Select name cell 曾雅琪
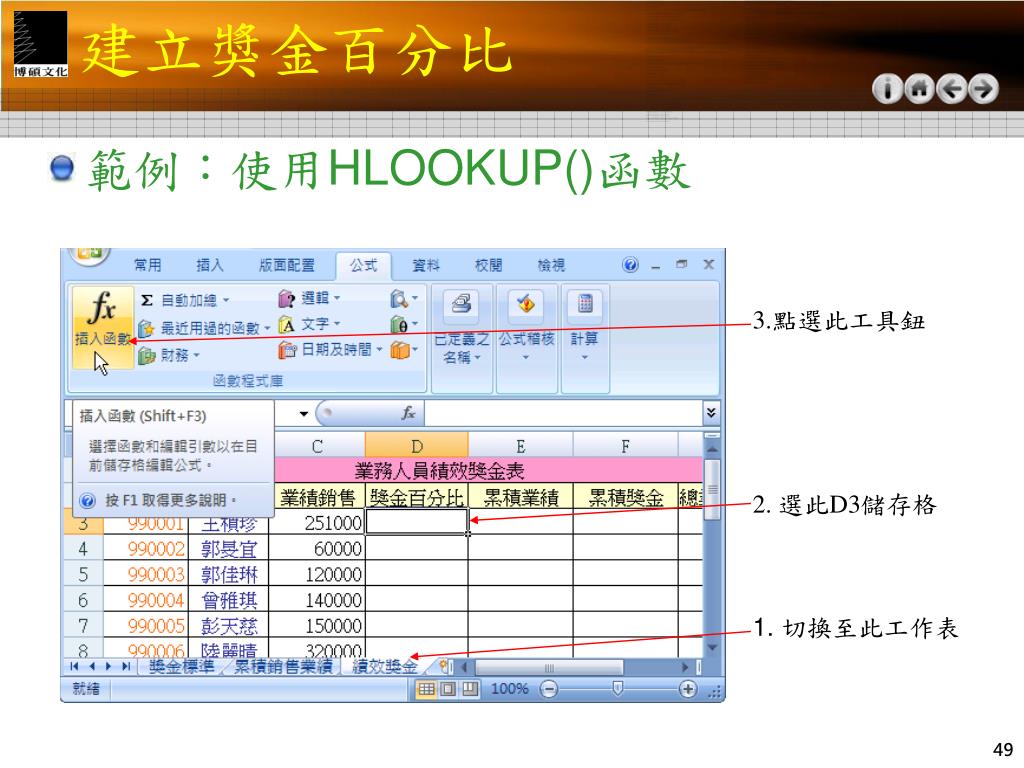This screenshot has height=768, width=1024. click(x=229, y=600)
